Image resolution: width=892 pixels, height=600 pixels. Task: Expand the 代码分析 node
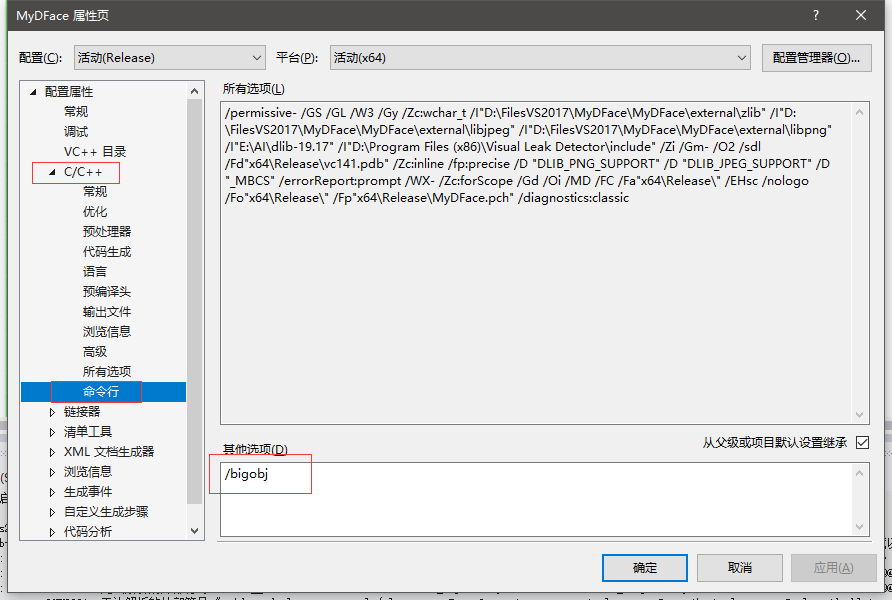pos(52,532)
